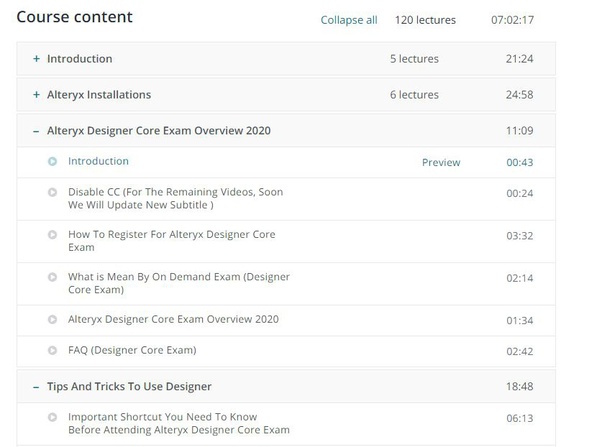This screenshot has width=602, height=447.
Task: Click total course duration 07:02:17
Action: [x=513, y=20]
